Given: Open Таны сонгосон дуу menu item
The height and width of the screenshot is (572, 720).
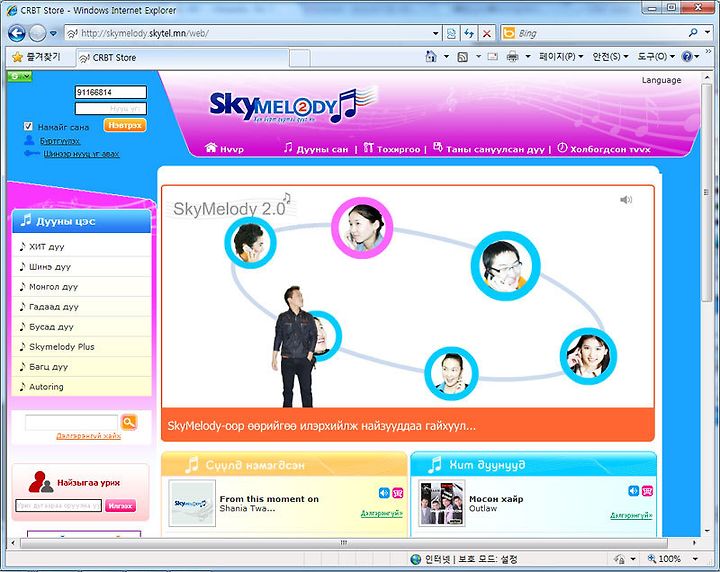Looking at the screenshot, I should [489, 148].
